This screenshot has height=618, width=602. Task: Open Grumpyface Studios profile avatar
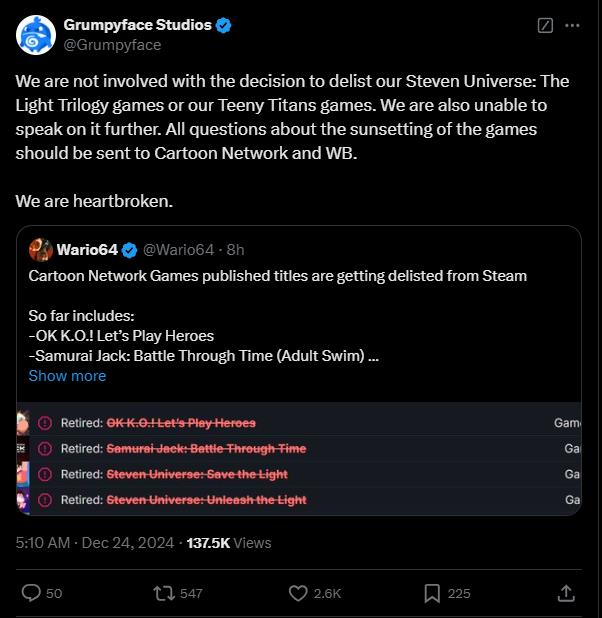35,35
